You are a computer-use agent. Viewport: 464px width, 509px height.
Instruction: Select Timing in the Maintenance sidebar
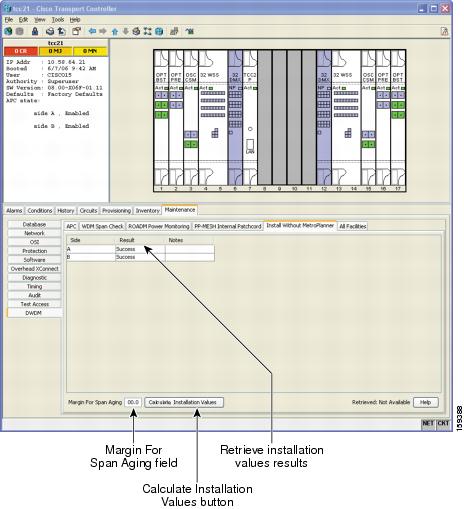34,287
